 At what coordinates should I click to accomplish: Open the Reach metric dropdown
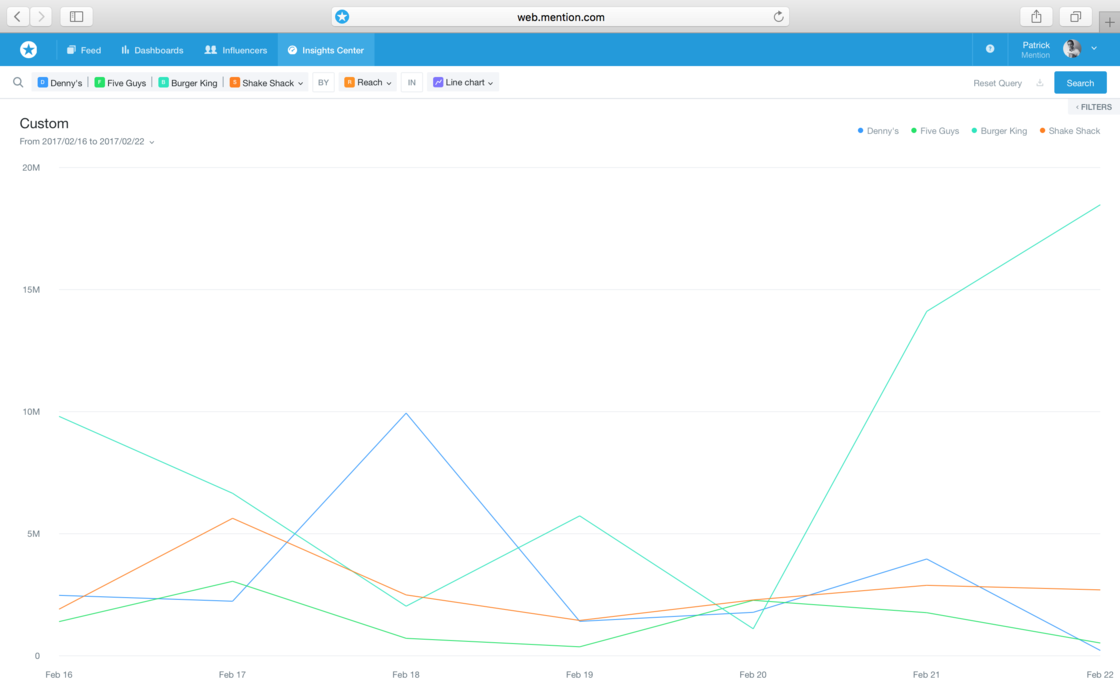[x=369, y=83]
